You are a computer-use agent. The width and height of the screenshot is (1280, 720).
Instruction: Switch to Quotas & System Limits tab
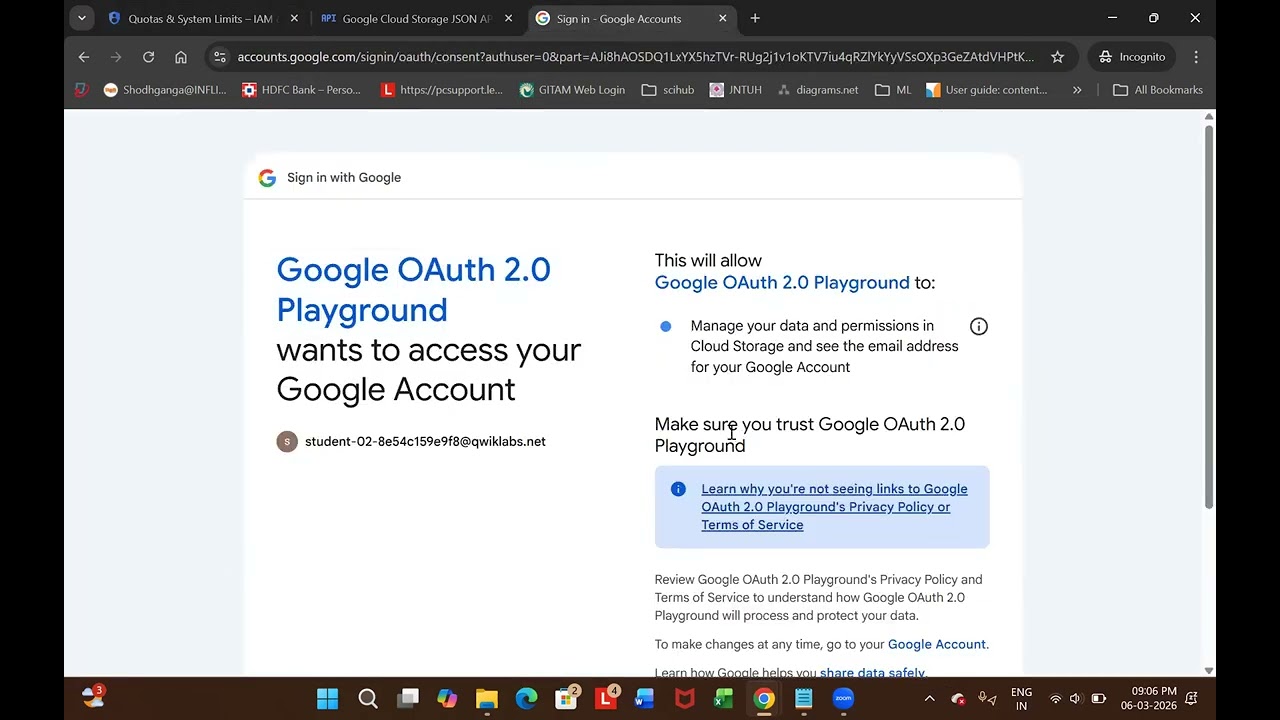click(202, 18)
